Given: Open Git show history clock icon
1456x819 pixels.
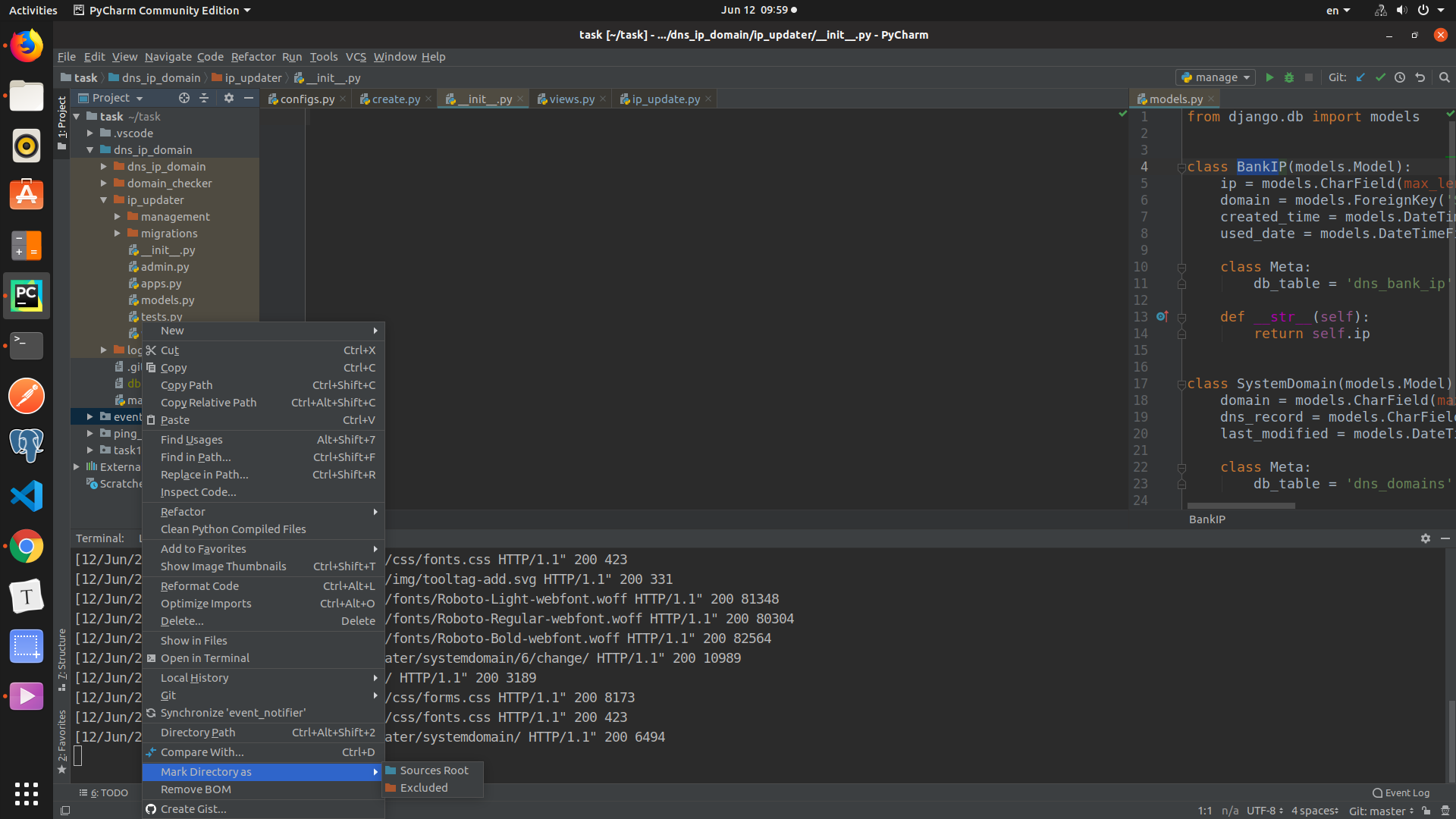Looking at the screenshot, I should coord(1400,77).
